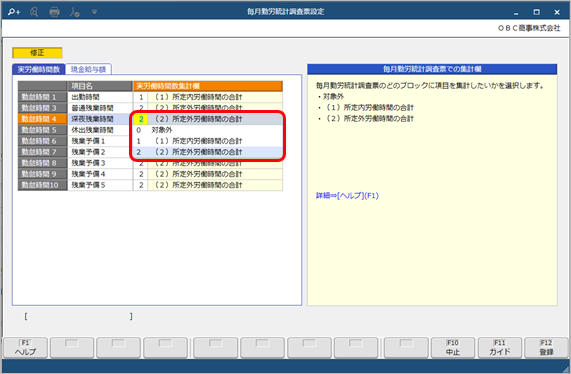This screenshot has height=374, width=571.
Task: Select dropdown option 1 (1)所定内労働時間の合計
Action: [208, 141]
